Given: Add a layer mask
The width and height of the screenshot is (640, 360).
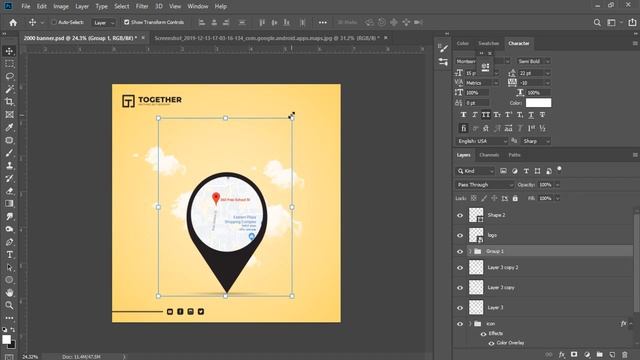Looking at the screenshot, I should [574, 355].
